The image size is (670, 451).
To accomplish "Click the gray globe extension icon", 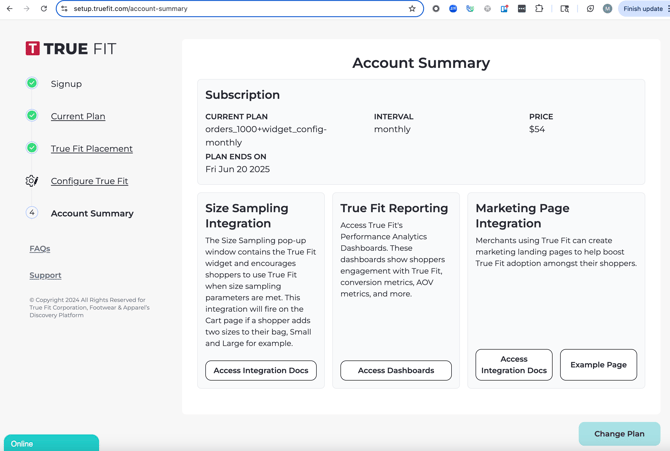I will point(487,9).
